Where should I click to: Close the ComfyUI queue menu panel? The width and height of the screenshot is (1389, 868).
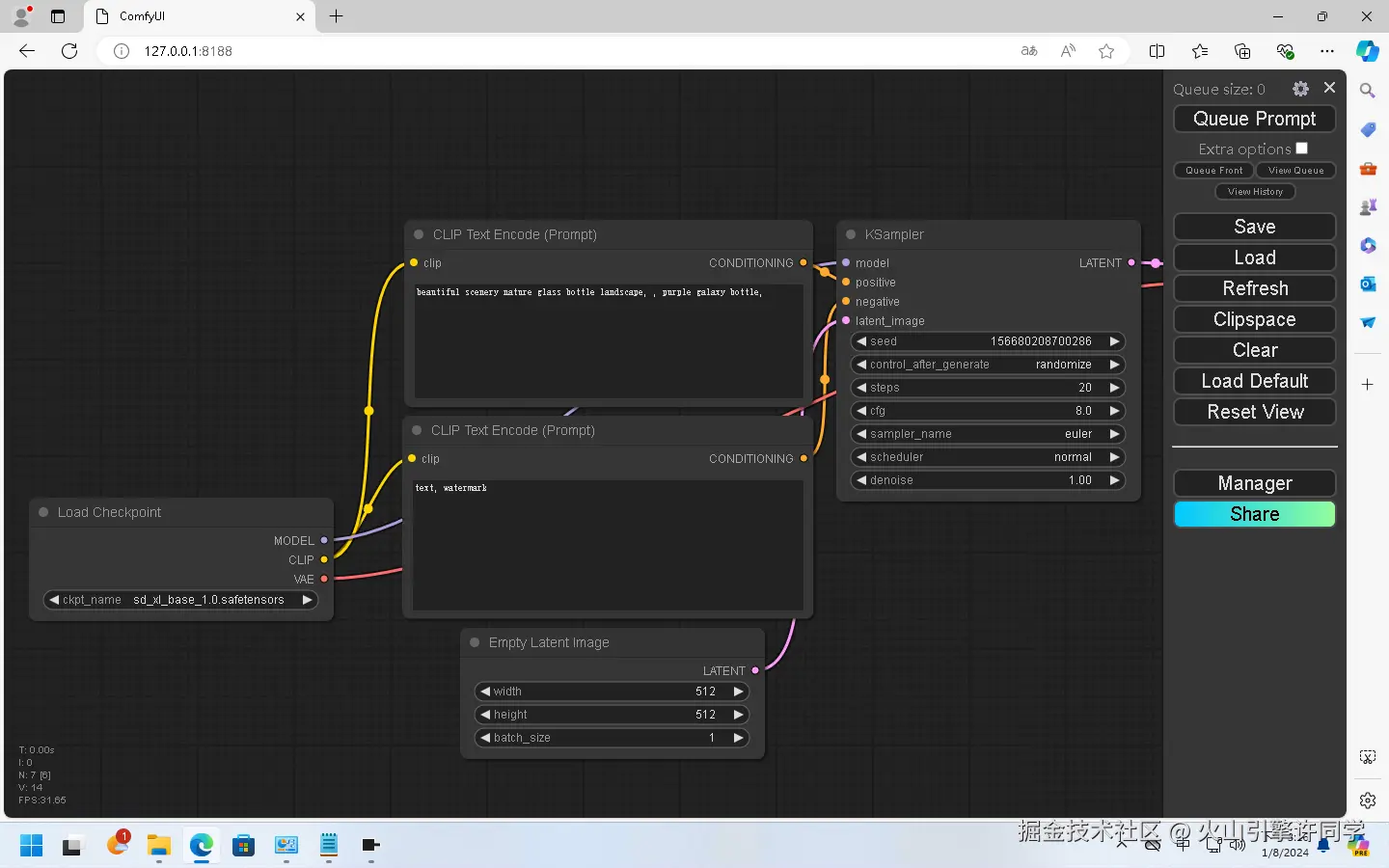(1329, 88)
